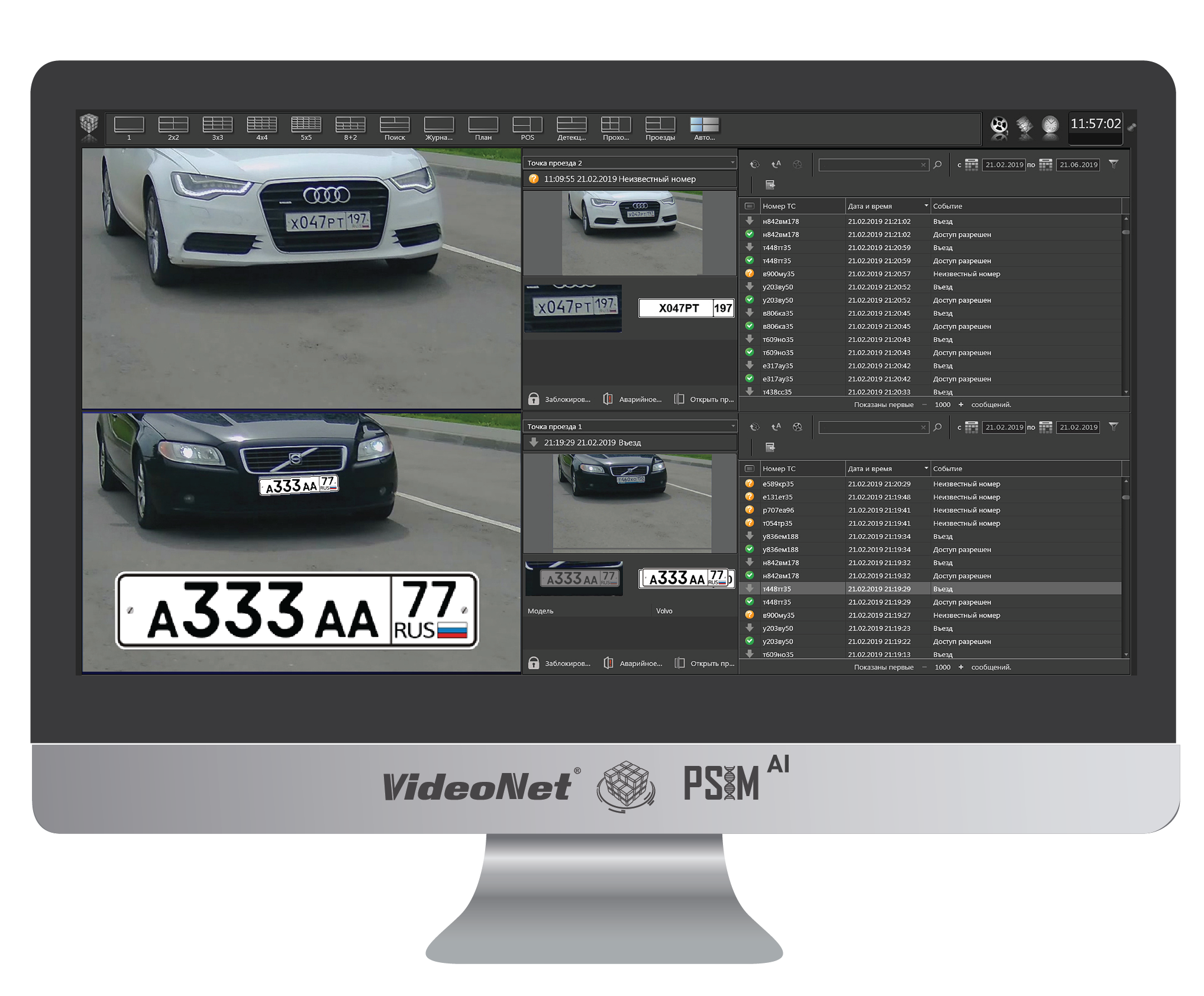Open start date calendar in lower journal
1204x996 pixels.
(971, 427)
